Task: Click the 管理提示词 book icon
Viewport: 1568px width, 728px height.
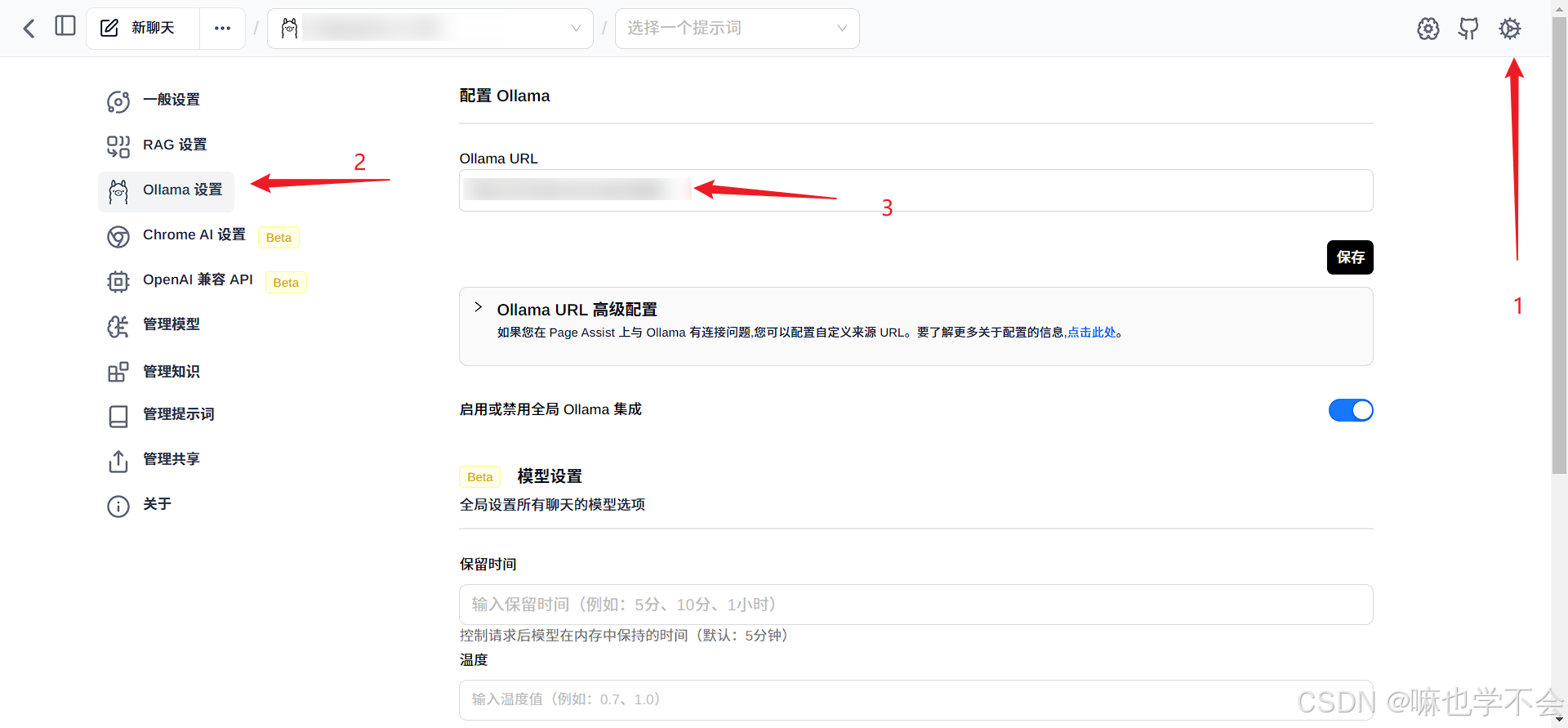Action: coord(118,417)
